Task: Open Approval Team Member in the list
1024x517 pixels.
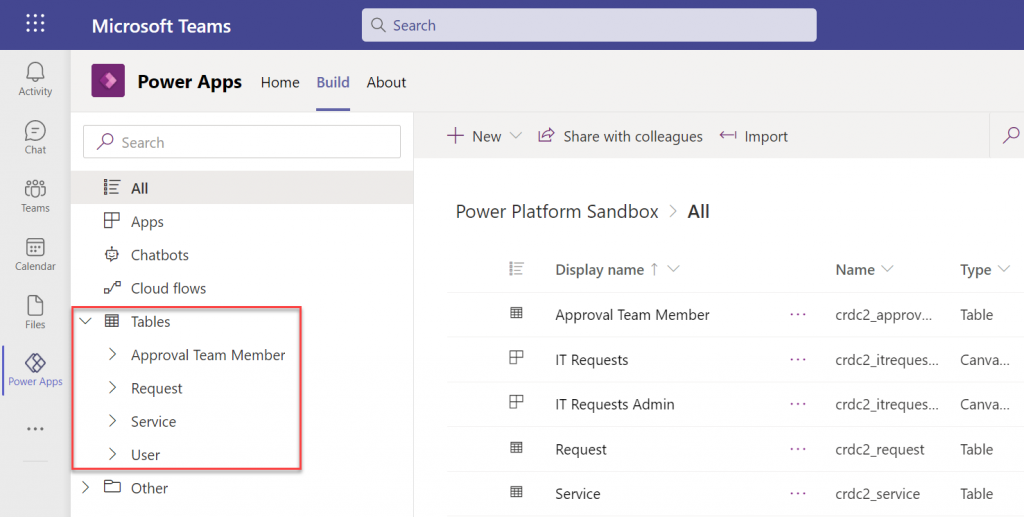Action: coord(632,315)
